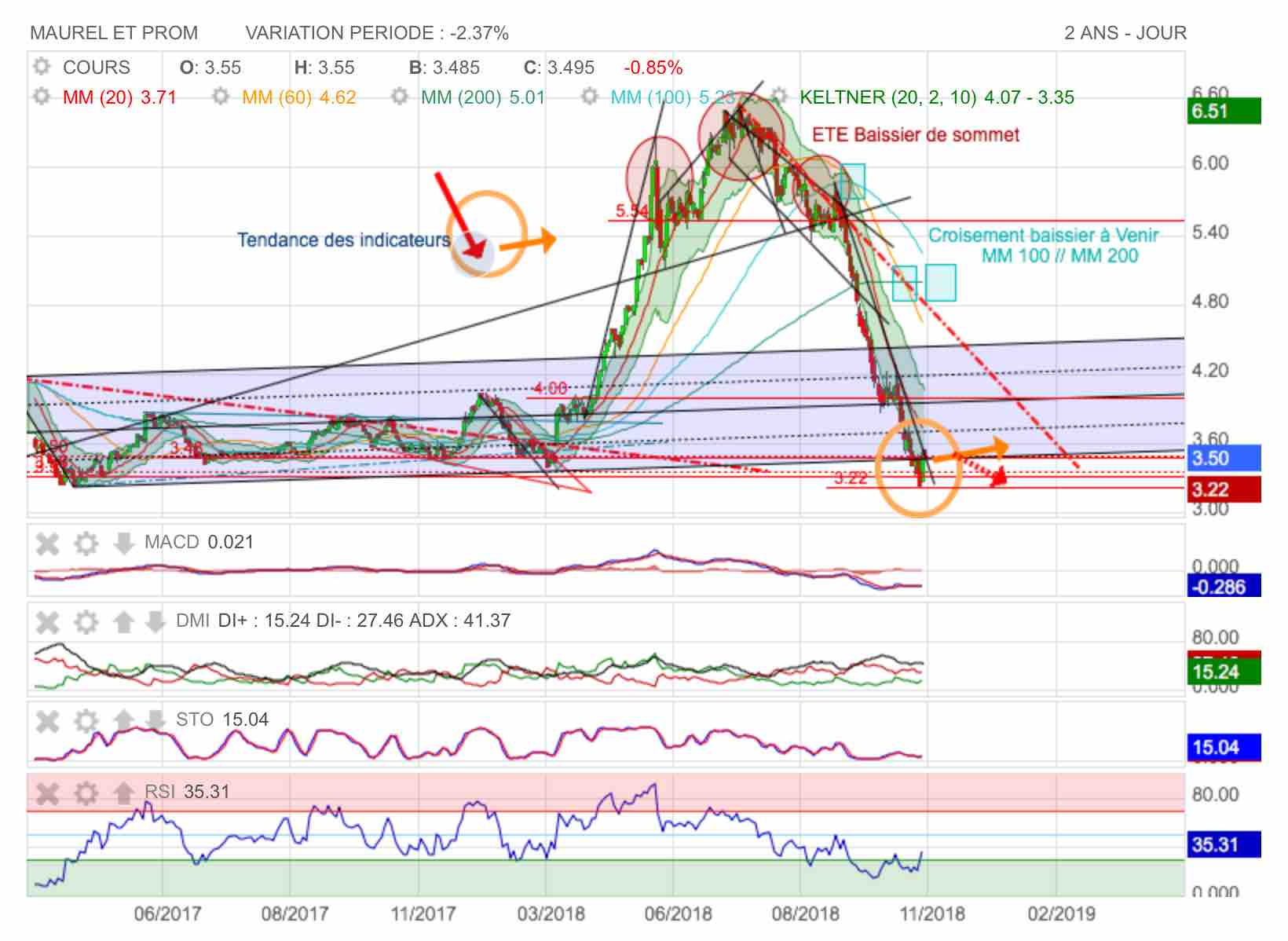The width and height of the screenshot is (1288, 941).
Task: Click the 06/2017 date axis label
Action: [x=167, y=914]
